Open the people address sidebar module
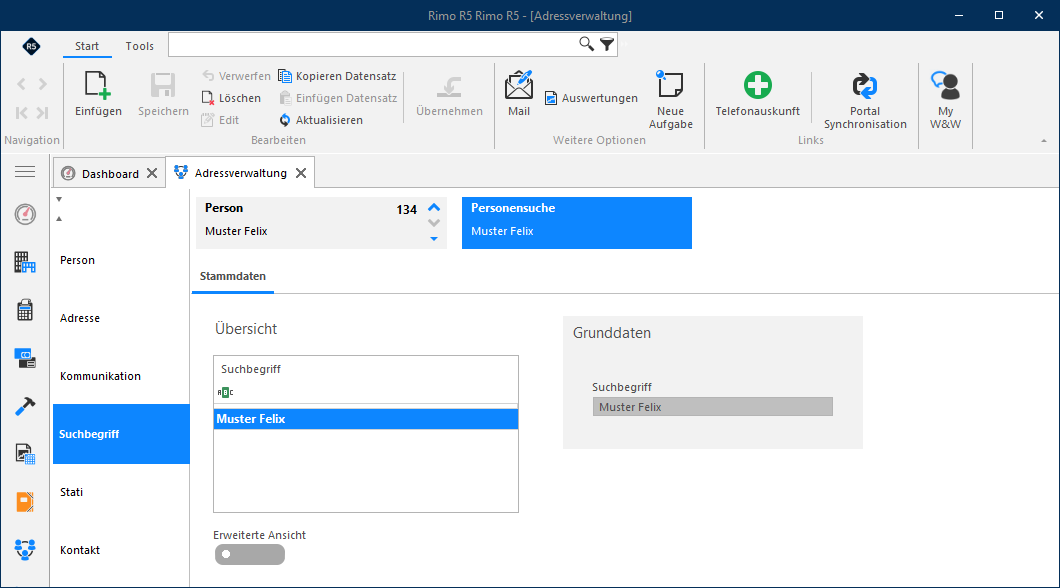Image resolution: width=1060 pixels, height=588 pixels. [25, 549]
